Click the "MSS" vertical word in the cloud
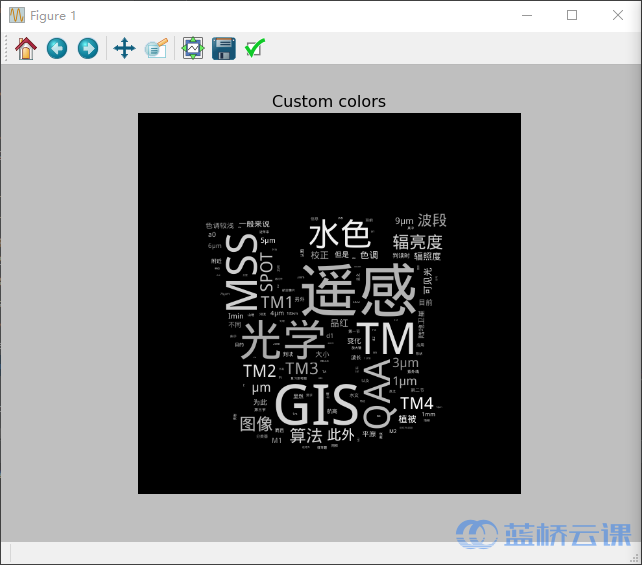This screenshot has height=565, width=642. pyautogui.click(x=242, y=271)
